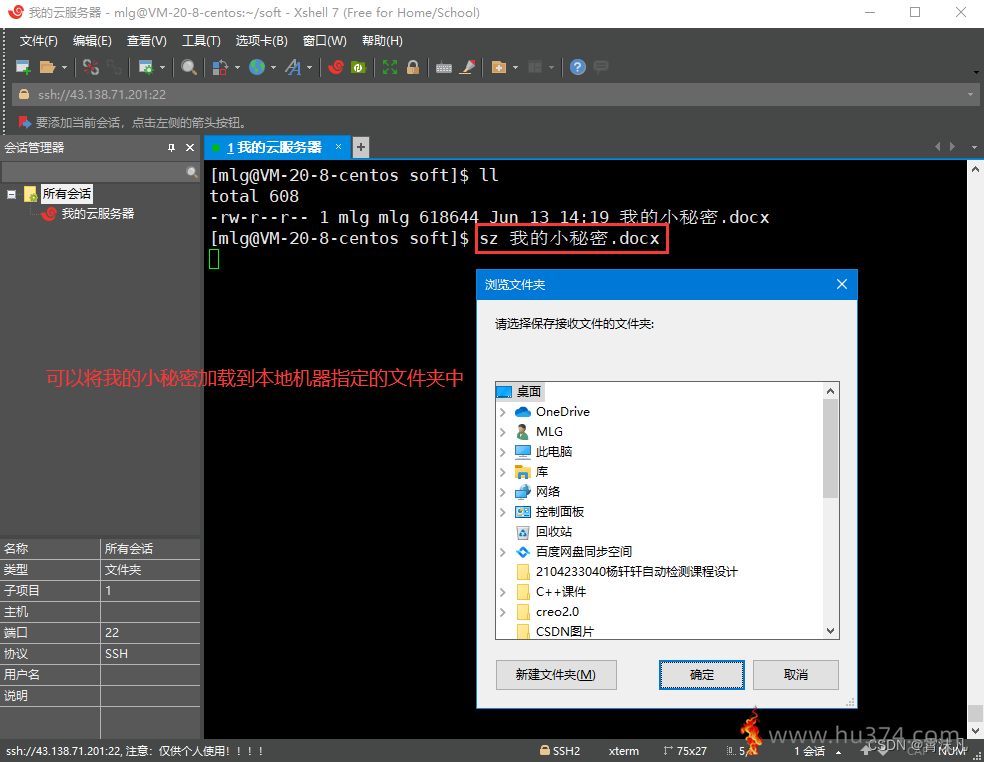Click the Open session folder icon

[x=47, y=67]
